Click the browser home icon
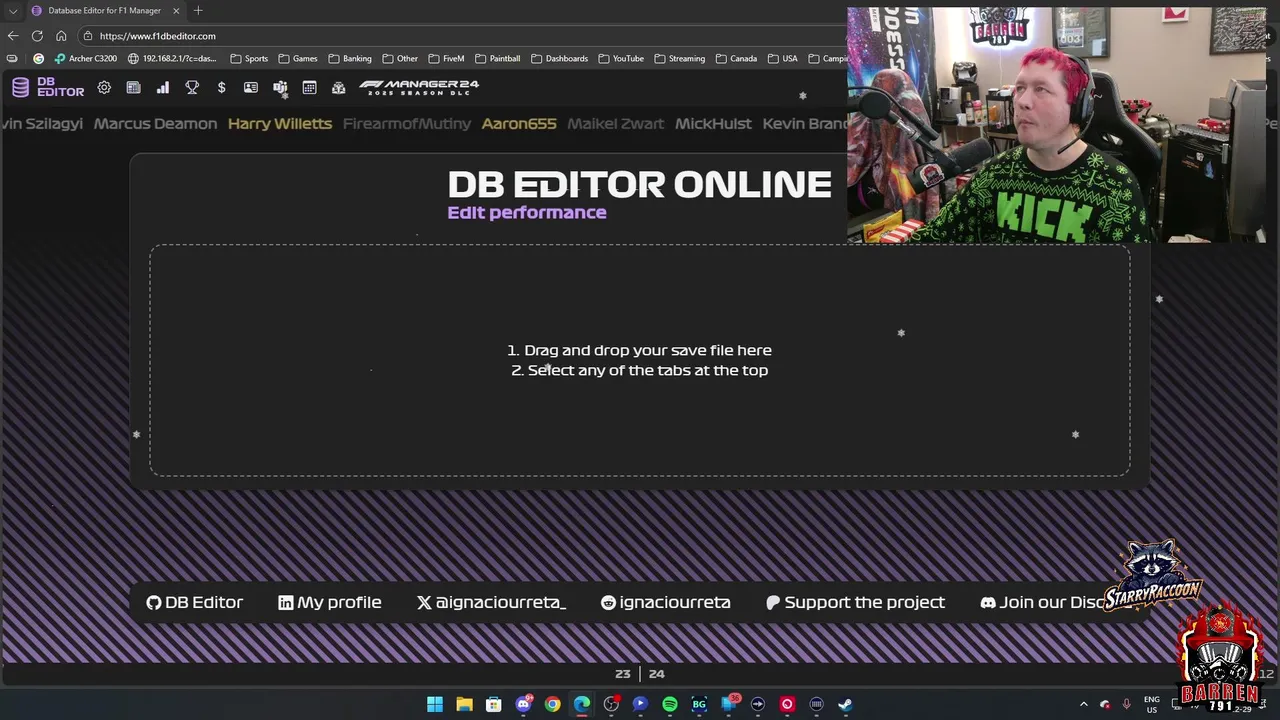The width and height of the screenshot is (1280, 720). (x=61, y=36)
